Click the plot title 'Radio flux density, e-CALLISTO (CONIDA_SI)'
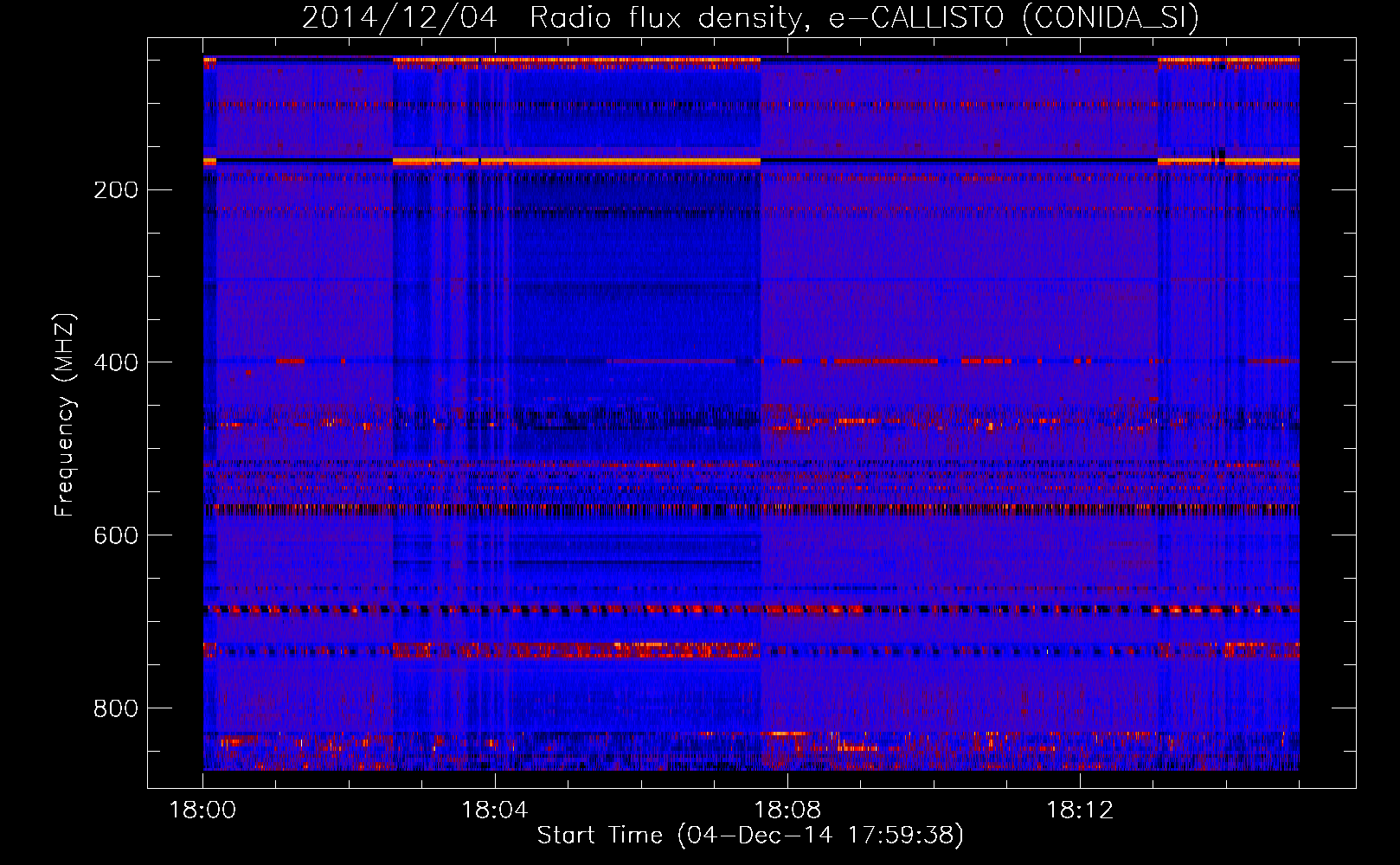 pos(864,18)
